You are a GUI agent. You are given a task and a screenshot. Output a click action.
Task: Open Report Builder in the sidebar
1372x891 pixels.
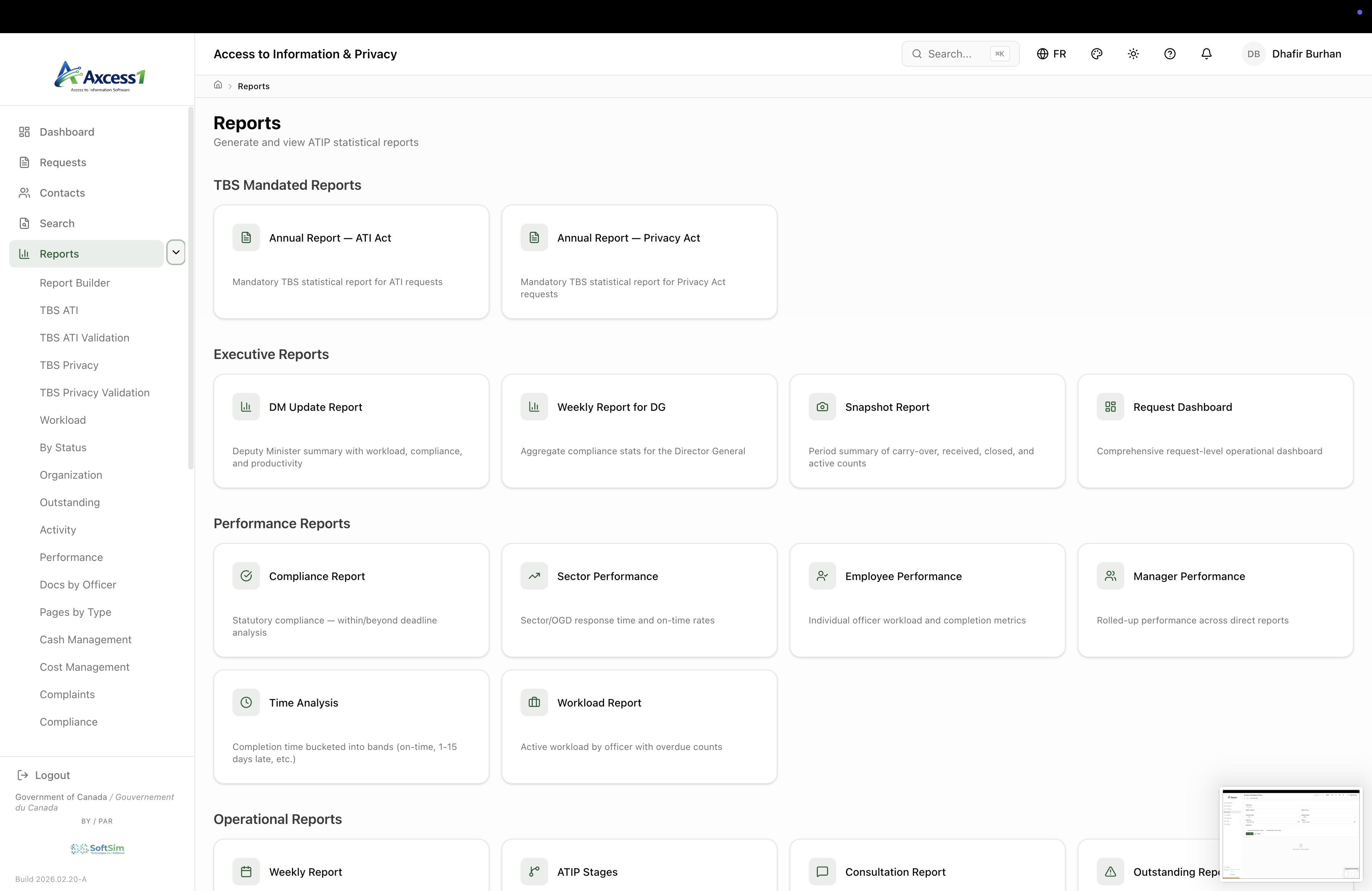tap(74, 282)
